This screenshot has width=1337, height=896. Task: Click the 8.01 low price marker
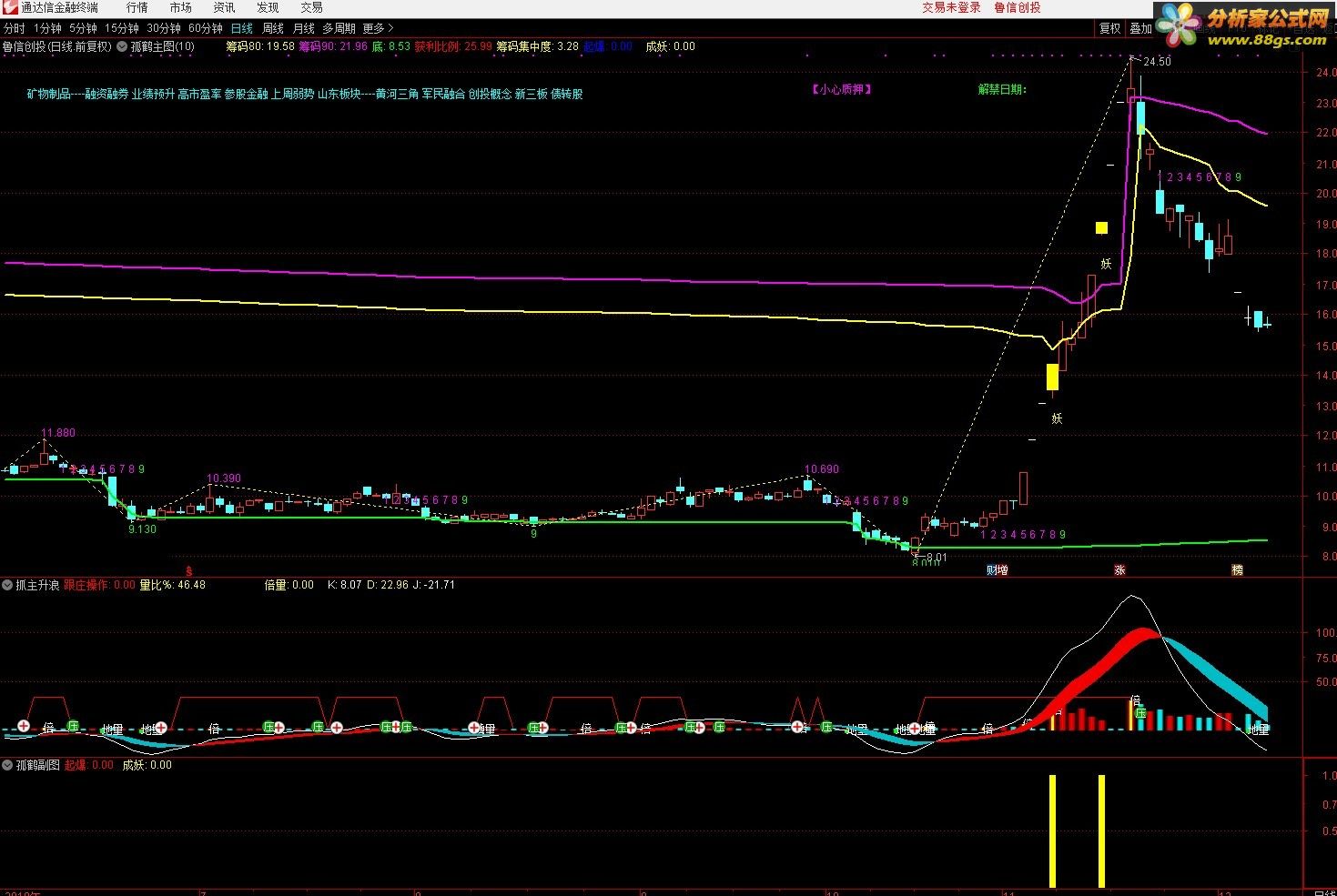(936, 557)
